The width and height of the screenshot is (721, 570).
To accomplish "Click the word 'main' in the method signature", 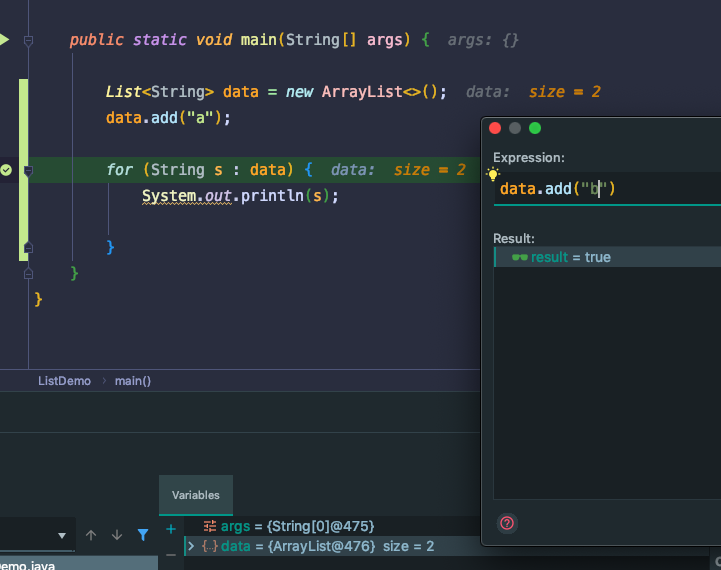I will (x=258, y=40).
